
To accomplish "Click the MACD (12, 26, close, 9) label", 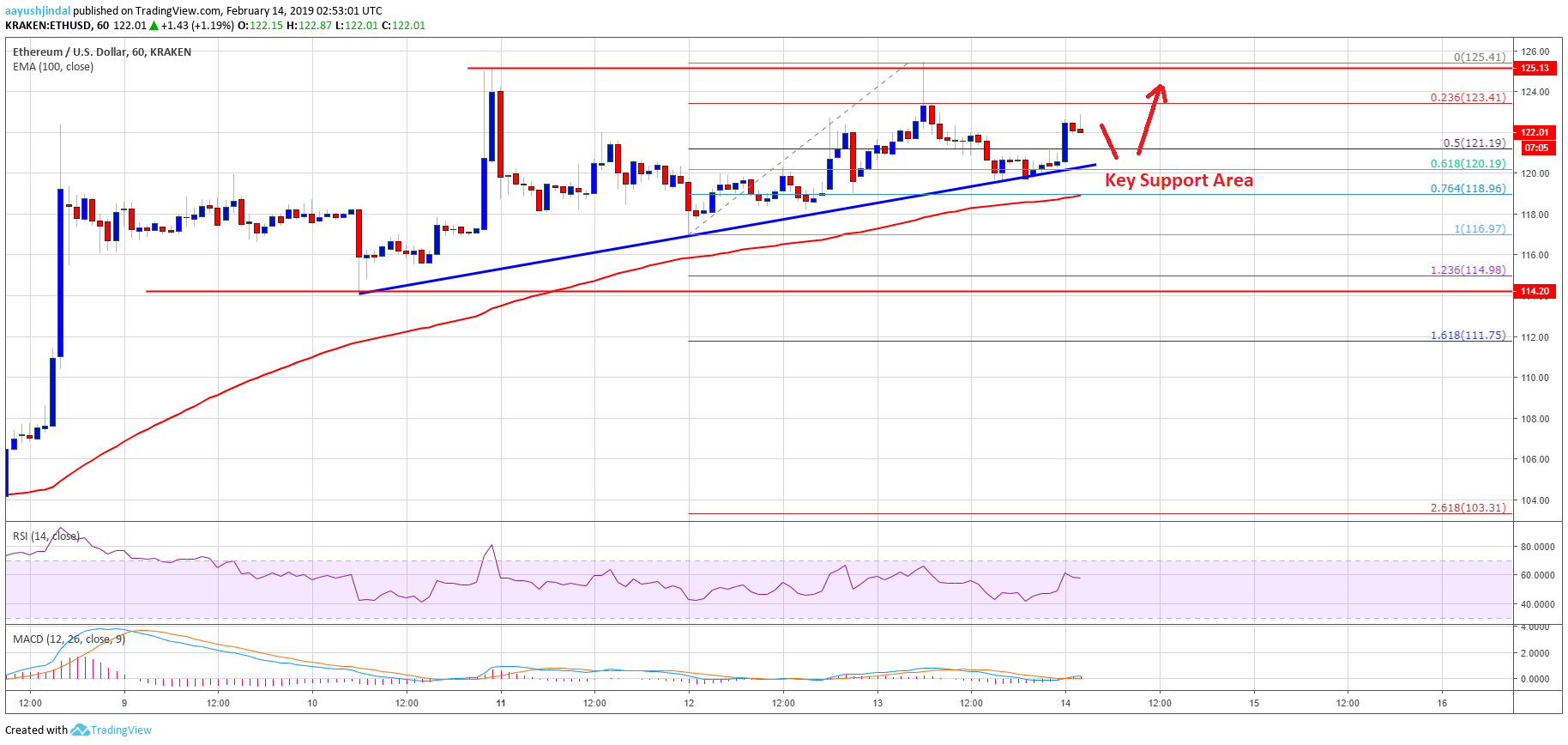I will pos(69,639).
